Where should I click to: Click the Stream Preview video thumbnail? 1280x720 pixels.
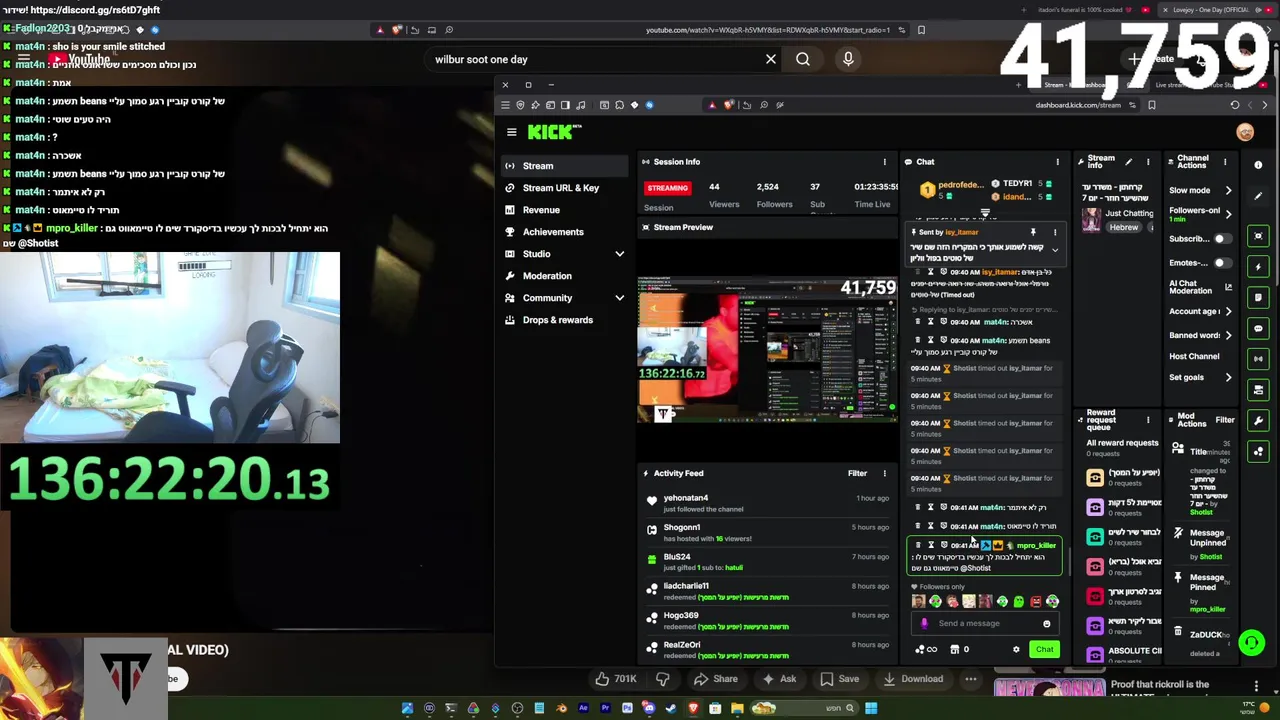[767, 349]
